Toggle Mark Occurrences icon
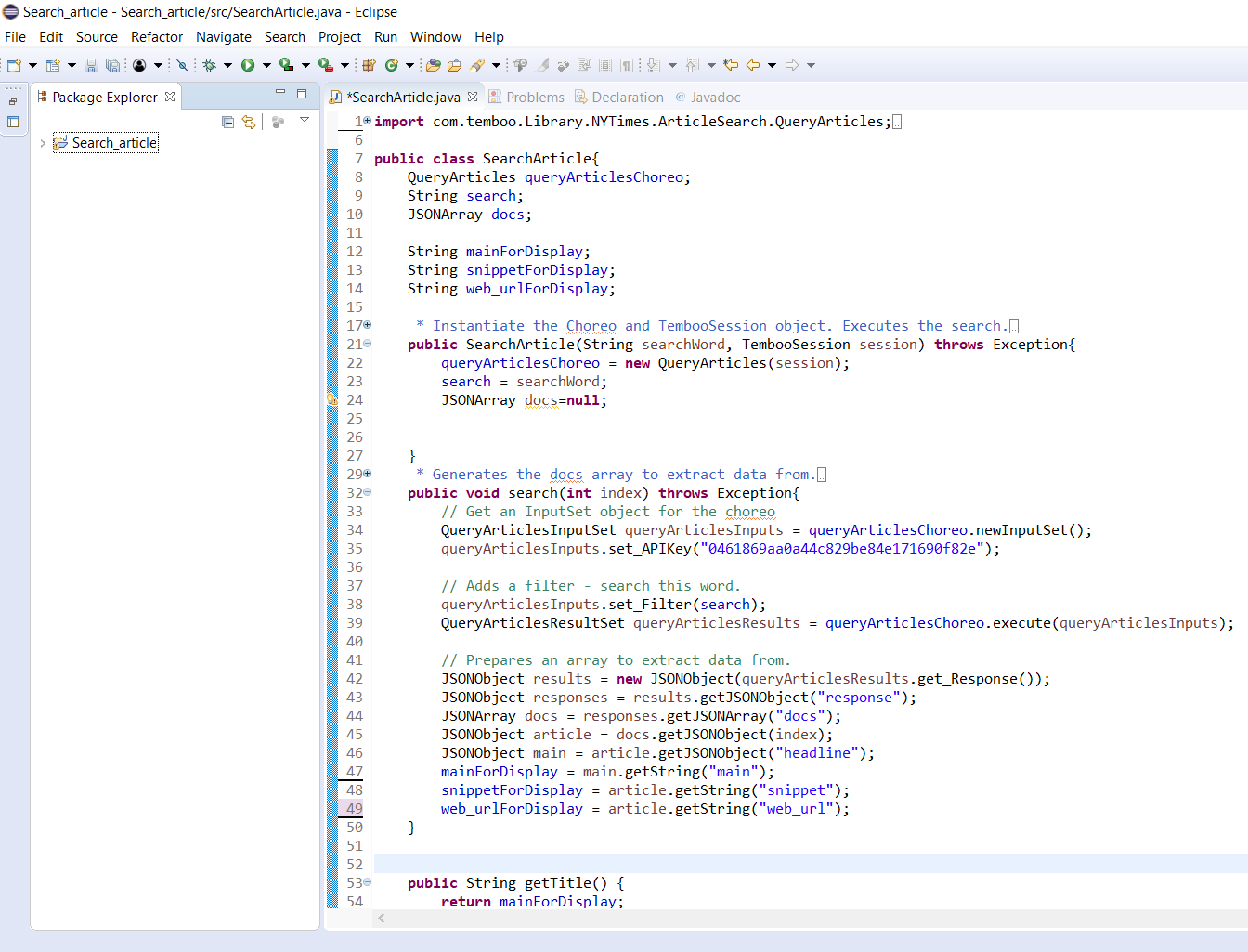Viewport: 1248px width, 952px height. [543, 65]
